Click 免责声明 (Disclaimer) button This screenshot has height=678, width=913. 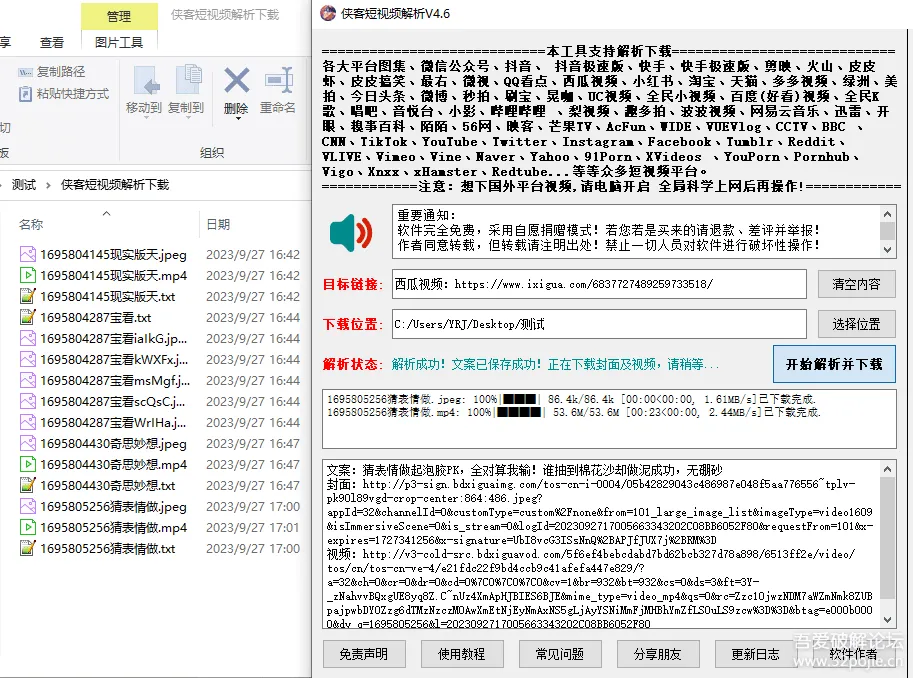[x=364, y=654]
